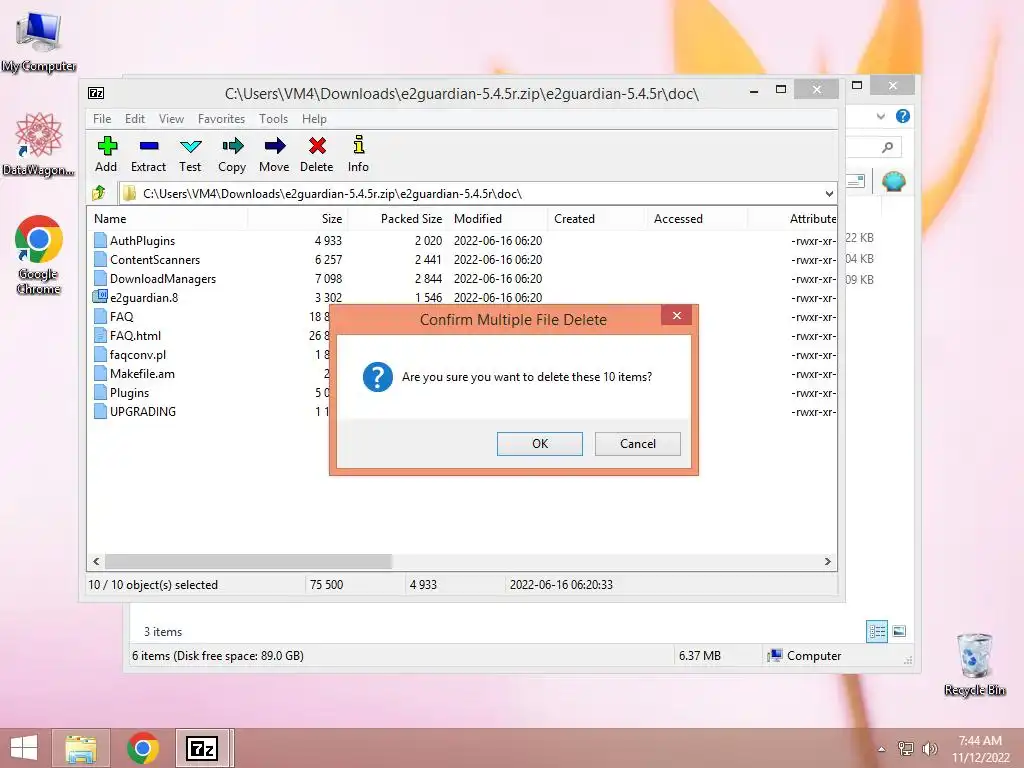Click 7-Zip taskbar button
1024x768 pixels.
[202, 748]
